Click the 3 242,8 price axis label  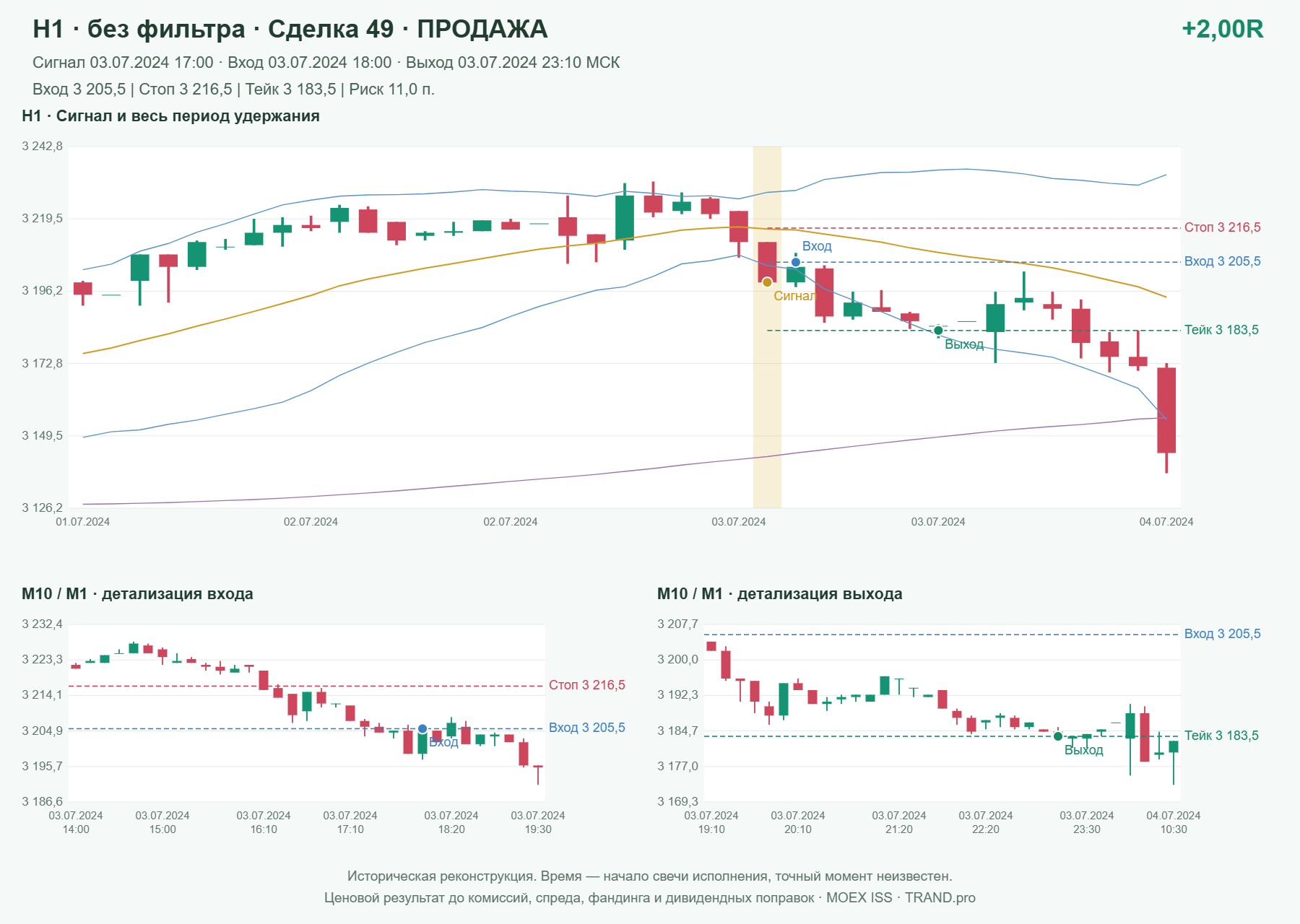point(42,147)
